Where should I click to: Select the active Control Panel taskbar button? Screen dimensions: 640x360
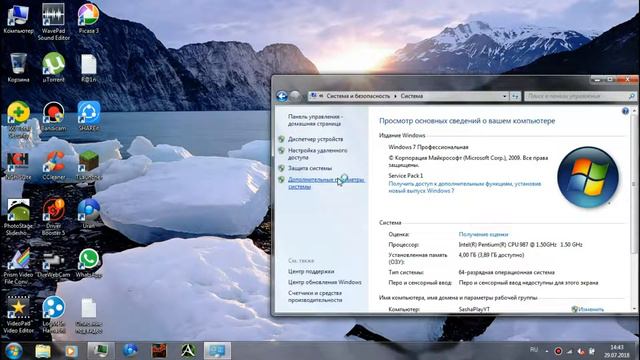click(217, 350)
